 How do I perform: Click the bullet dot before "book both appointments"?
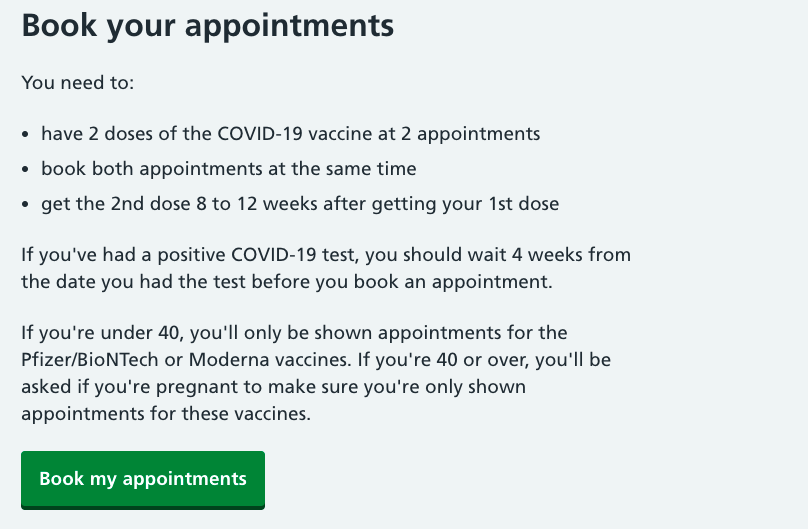pyautogui.click(x=26, y=169)
